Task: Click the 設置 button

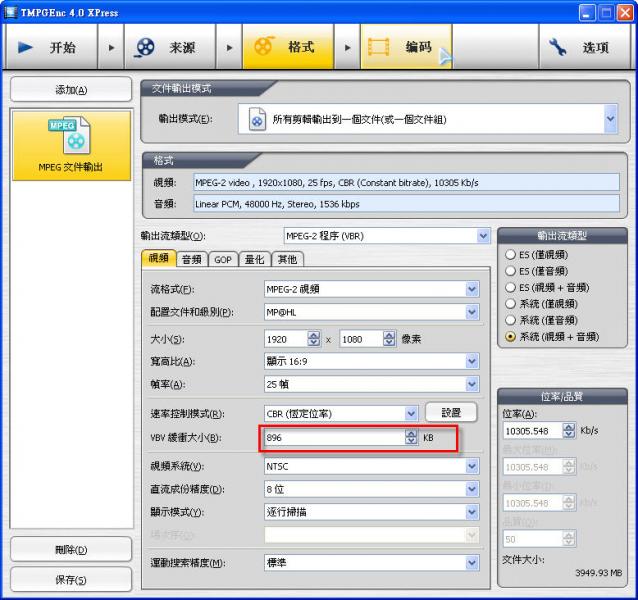Action: [x=451, y=412]
